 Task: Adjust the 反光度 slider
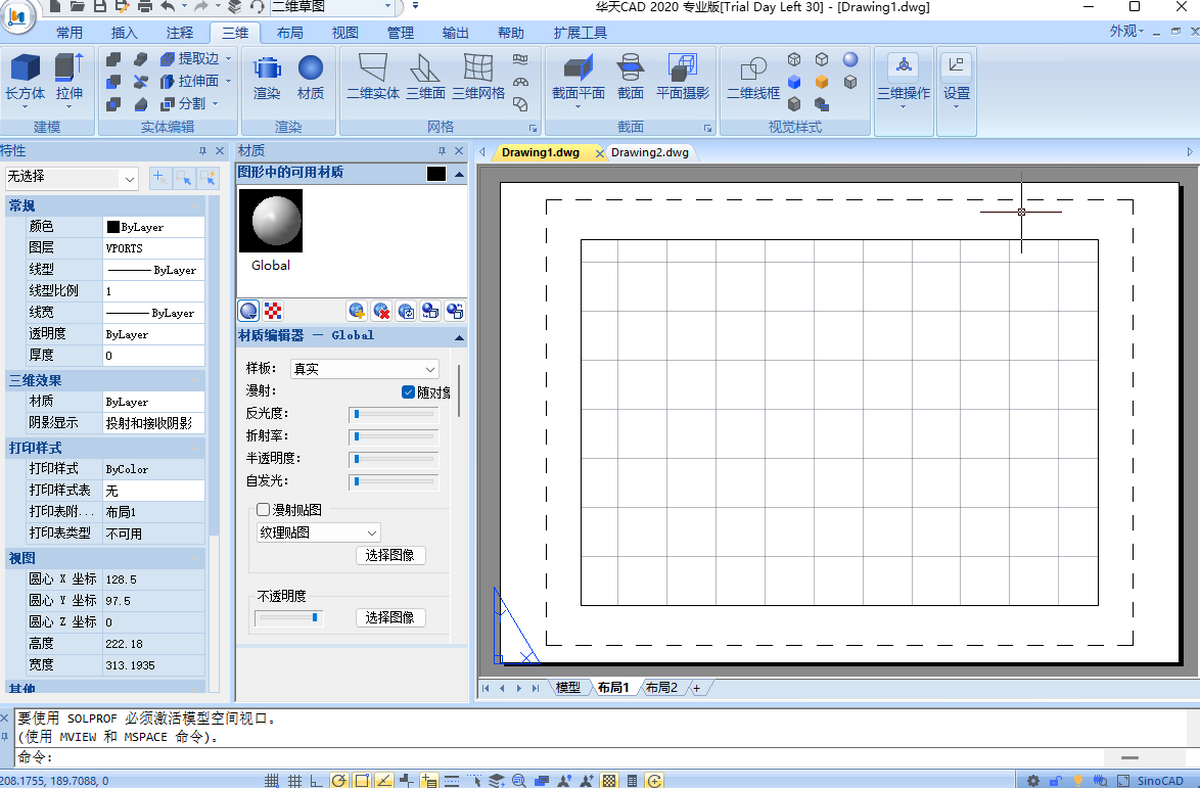(392, 413)
